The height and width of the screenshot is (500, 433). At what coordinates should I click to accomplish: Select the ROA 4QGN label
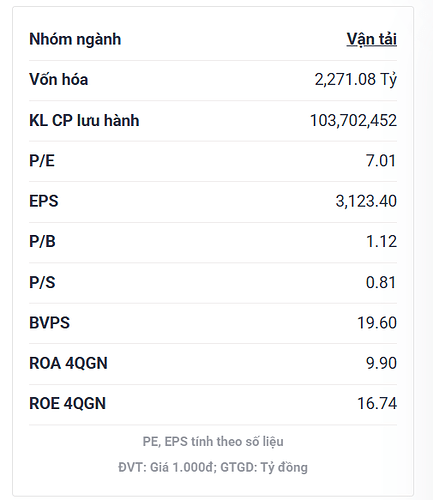pos(68,363)
